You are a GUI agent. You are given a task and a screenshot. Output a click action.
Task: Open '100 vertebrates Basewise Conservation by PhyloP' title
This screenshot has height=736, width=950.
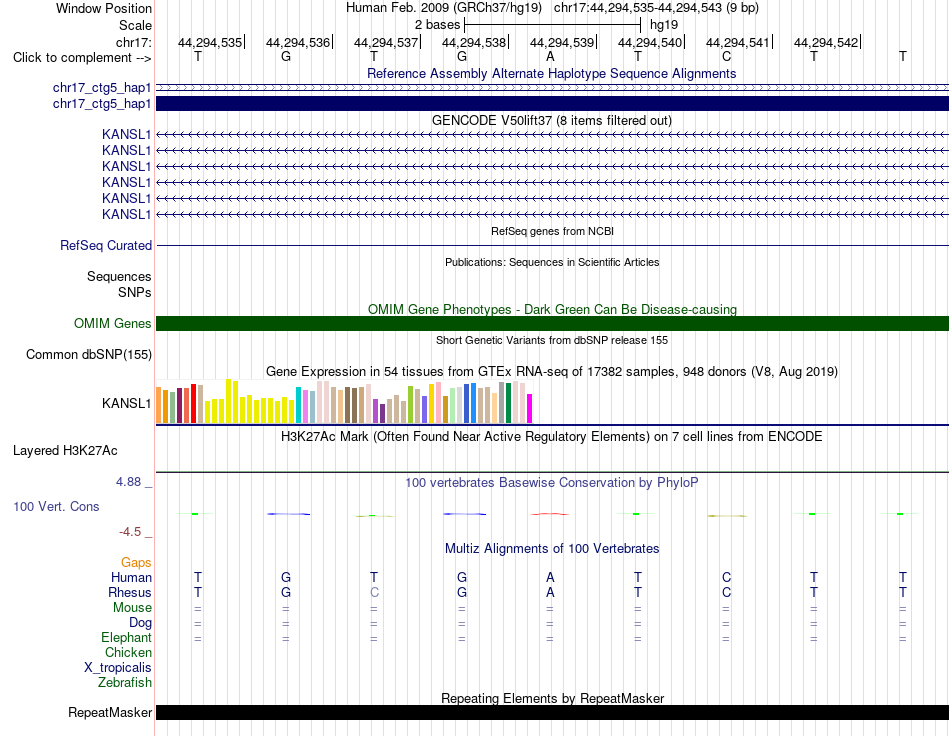(551, 483)
